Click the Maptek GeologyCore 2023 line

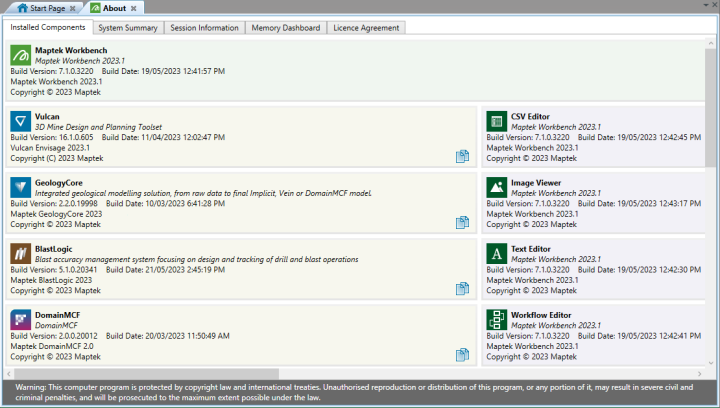pos(56,214)
